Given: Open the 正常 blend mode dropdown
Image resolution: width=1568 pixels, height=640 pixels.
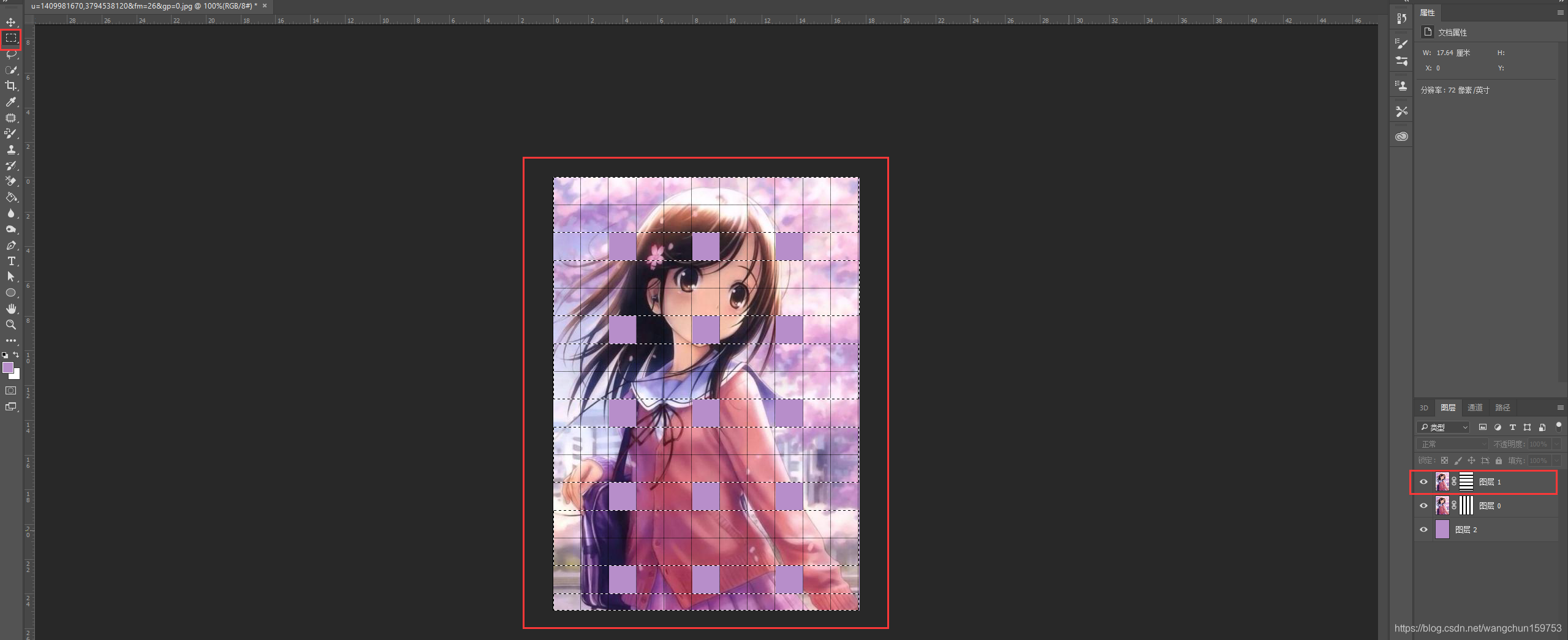Looking at the screenshot, I should pos(1452,444).
